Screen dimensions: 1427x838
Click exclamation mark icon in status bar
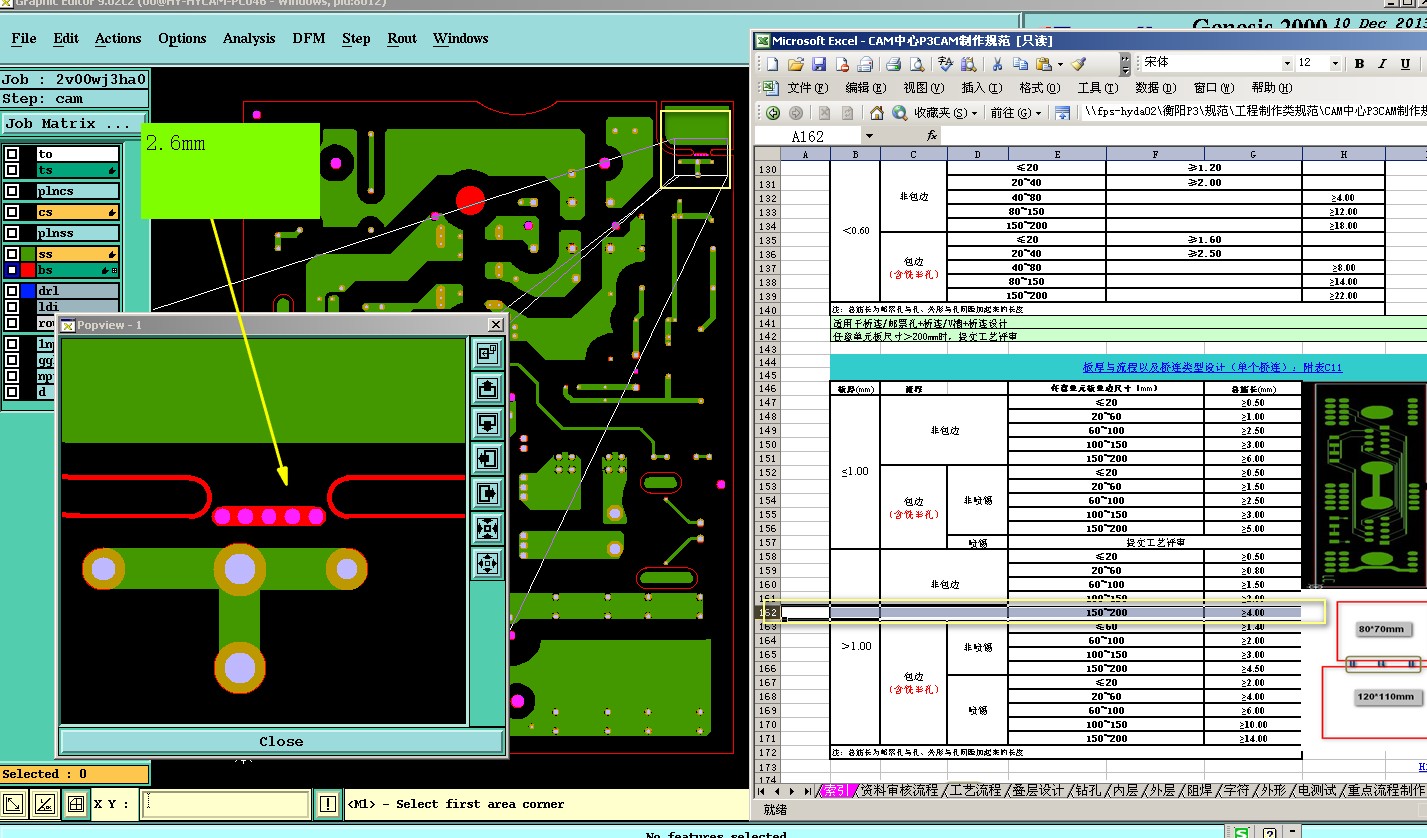tap(328, 804)
